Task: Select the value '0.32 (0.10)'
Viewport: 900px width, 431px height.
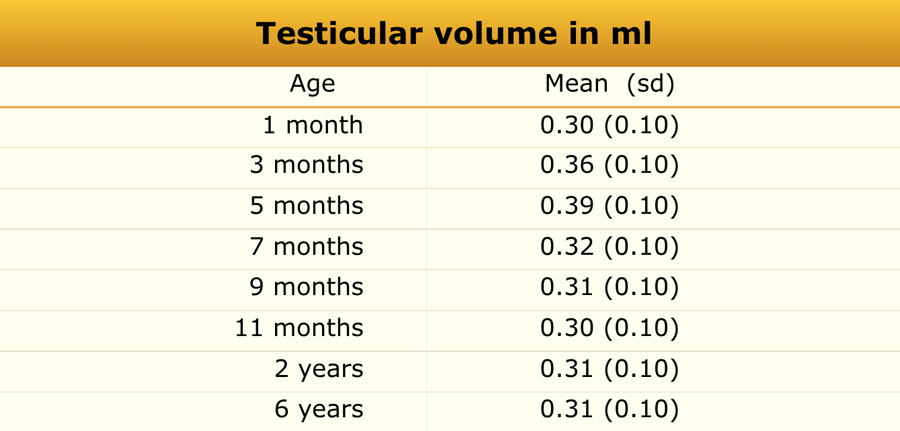Action: pos(609,247)
